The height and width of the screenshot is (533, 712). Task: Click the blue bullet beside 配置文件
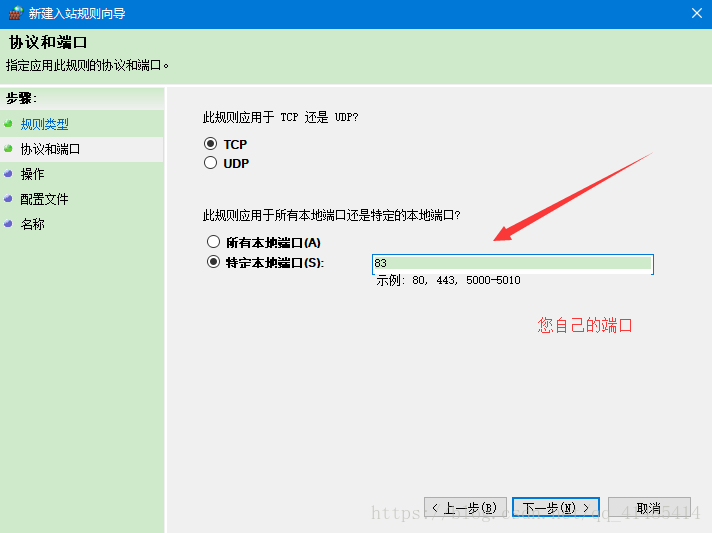[x=8, y=198]
